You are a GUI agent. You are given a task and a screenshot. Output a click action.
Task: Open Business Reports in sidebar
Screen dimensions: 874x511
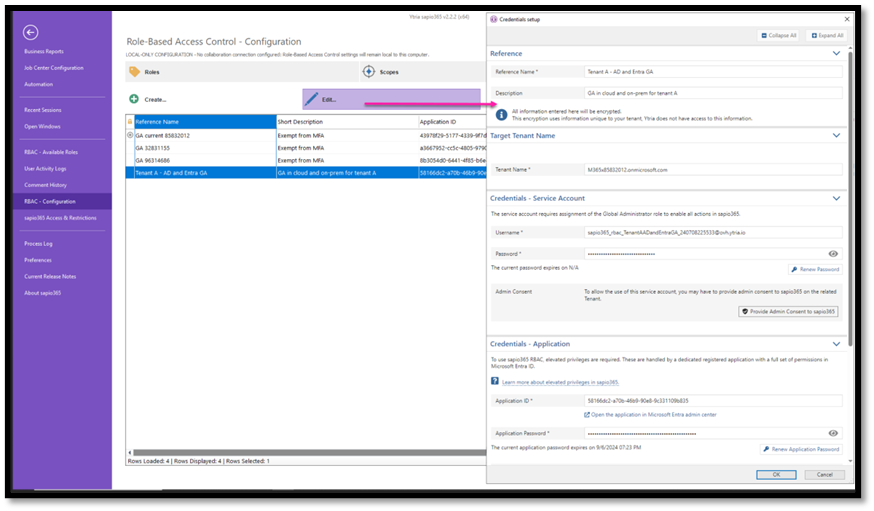pos(44,51)
